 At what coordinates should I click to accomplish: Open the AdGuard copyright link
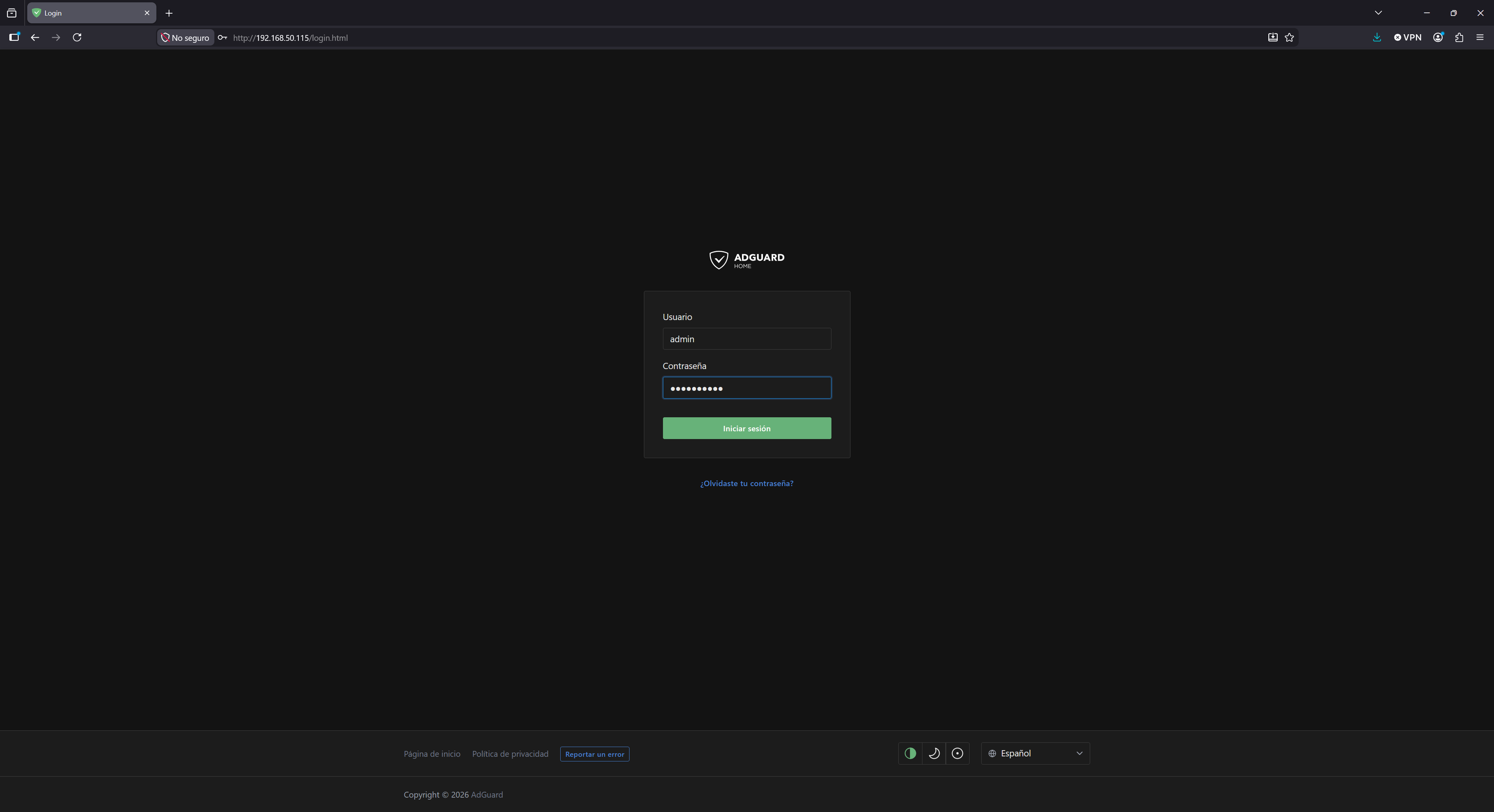click(x=487, y=794)
